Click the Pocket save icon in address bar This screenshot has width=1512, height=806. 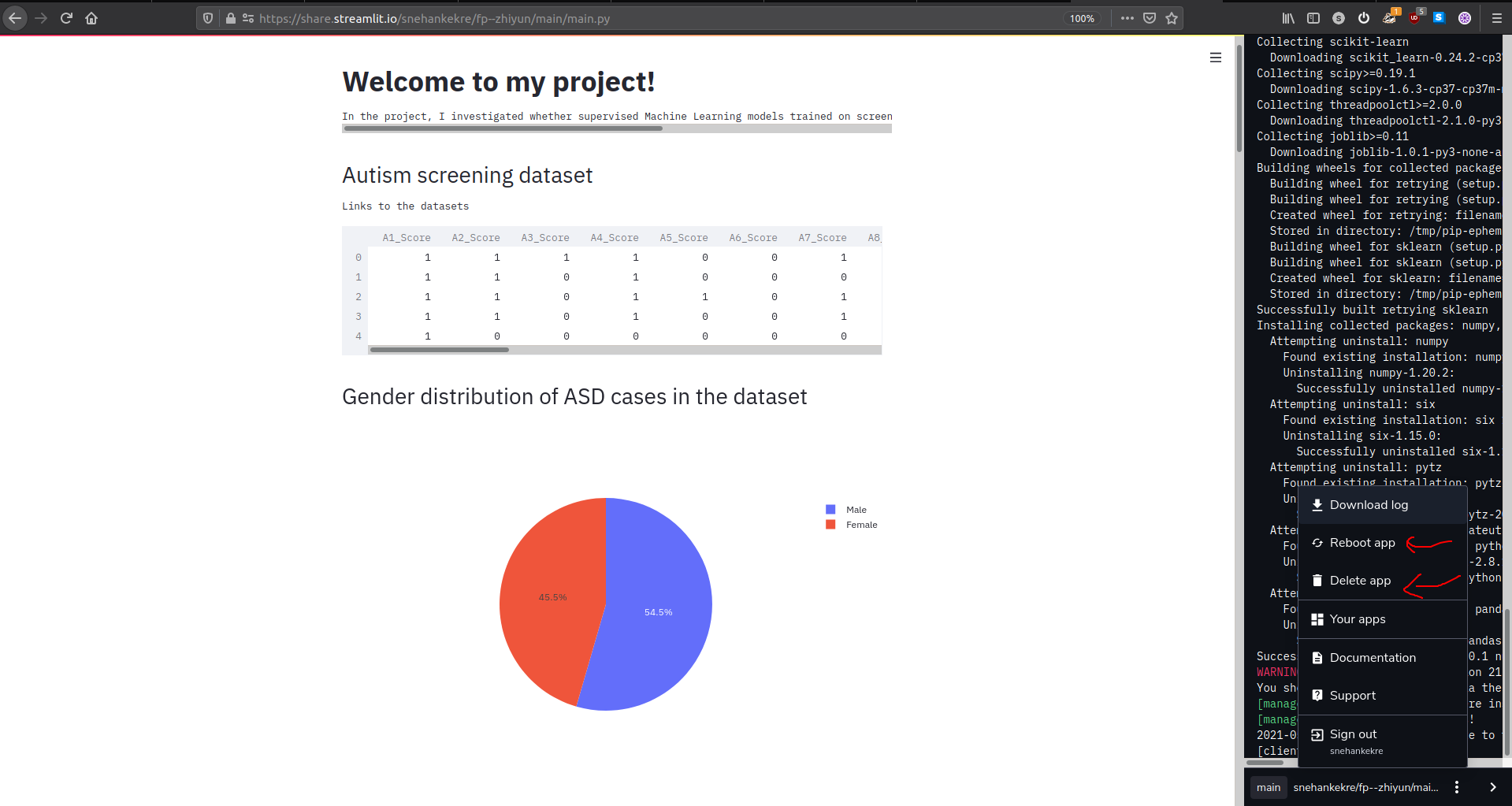[x=1150, y=18]
